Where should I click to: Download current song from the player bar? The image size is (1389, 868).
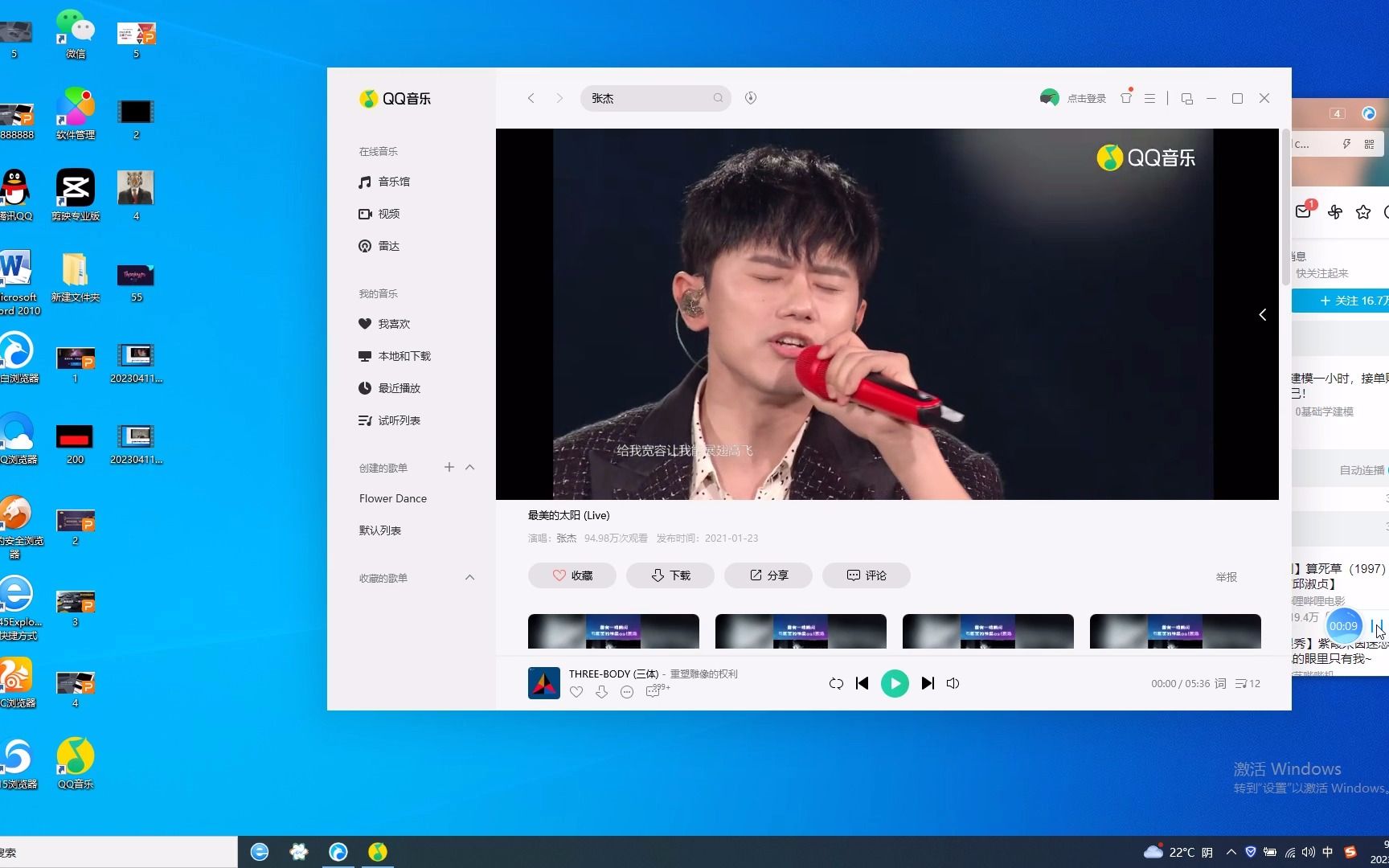tap(601, 692)
